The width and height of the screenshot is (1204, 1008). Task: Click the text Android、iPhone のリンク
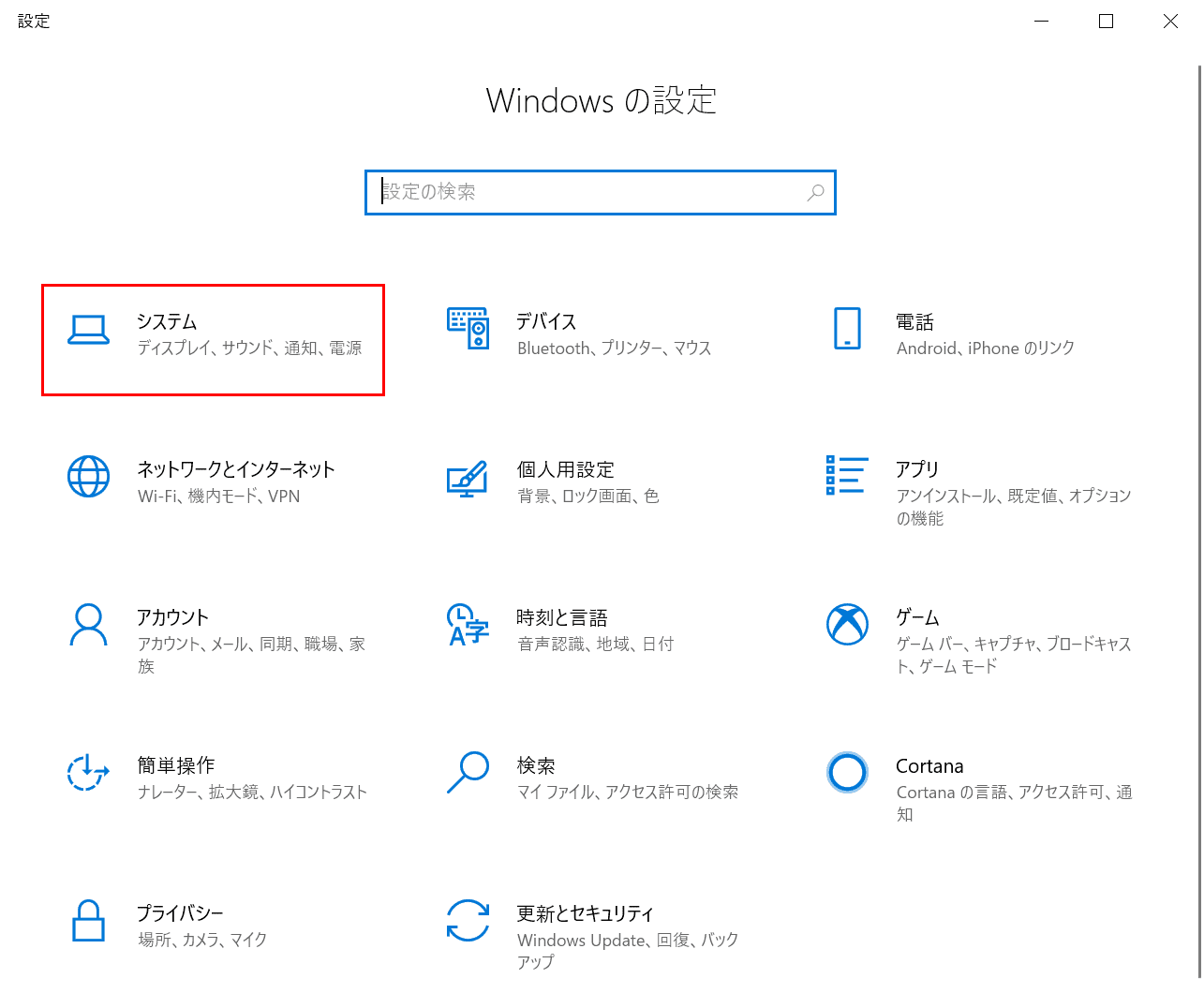(985, 348)
